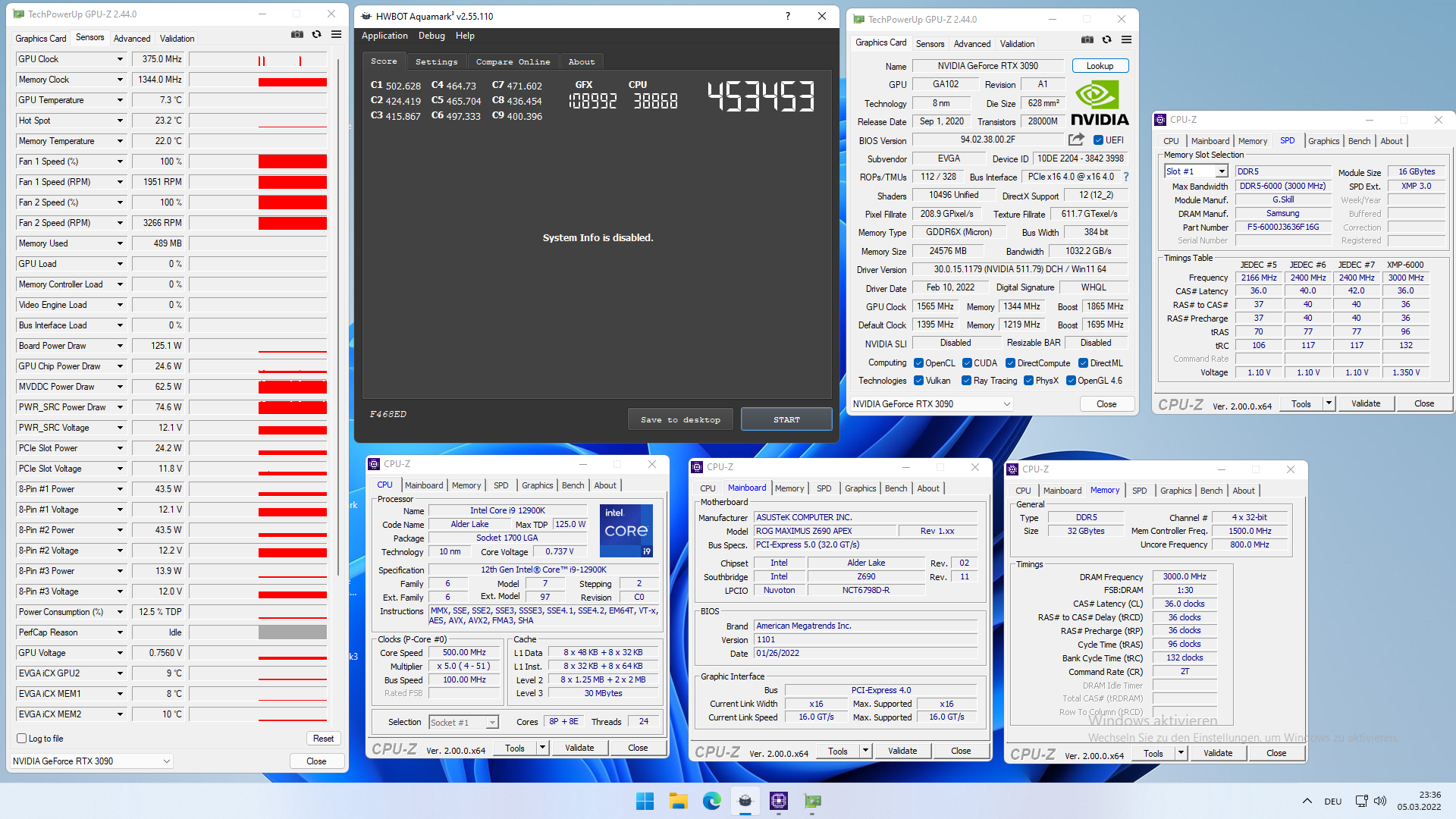Click the Aquamark total score 453453
The height and width of the screenshot is (819, 1456).
pos(760,97)
